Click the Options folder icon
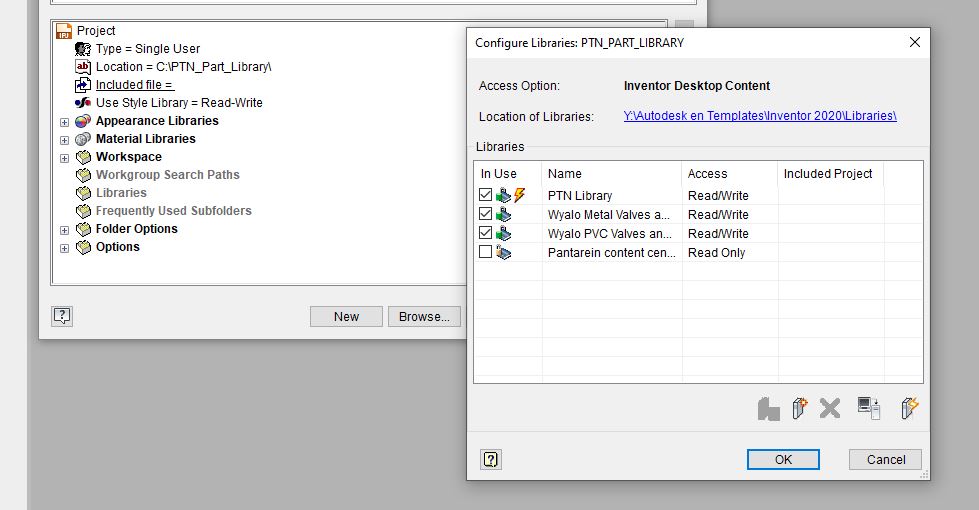This screenshot has width=979, height=510. (x=83, y=247)
